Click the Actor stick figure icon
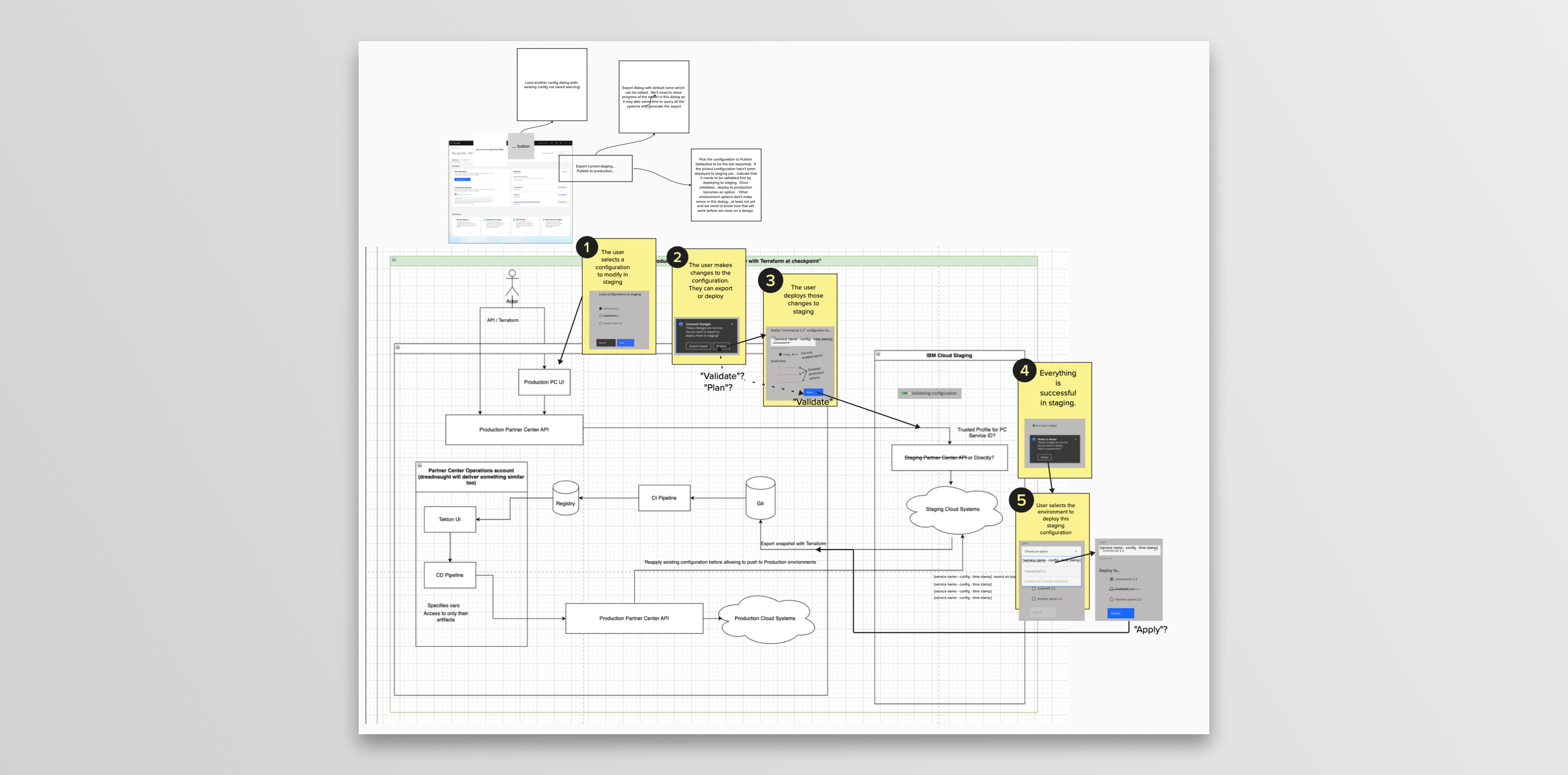1568x775 pixels. click(x=512, y=283)
